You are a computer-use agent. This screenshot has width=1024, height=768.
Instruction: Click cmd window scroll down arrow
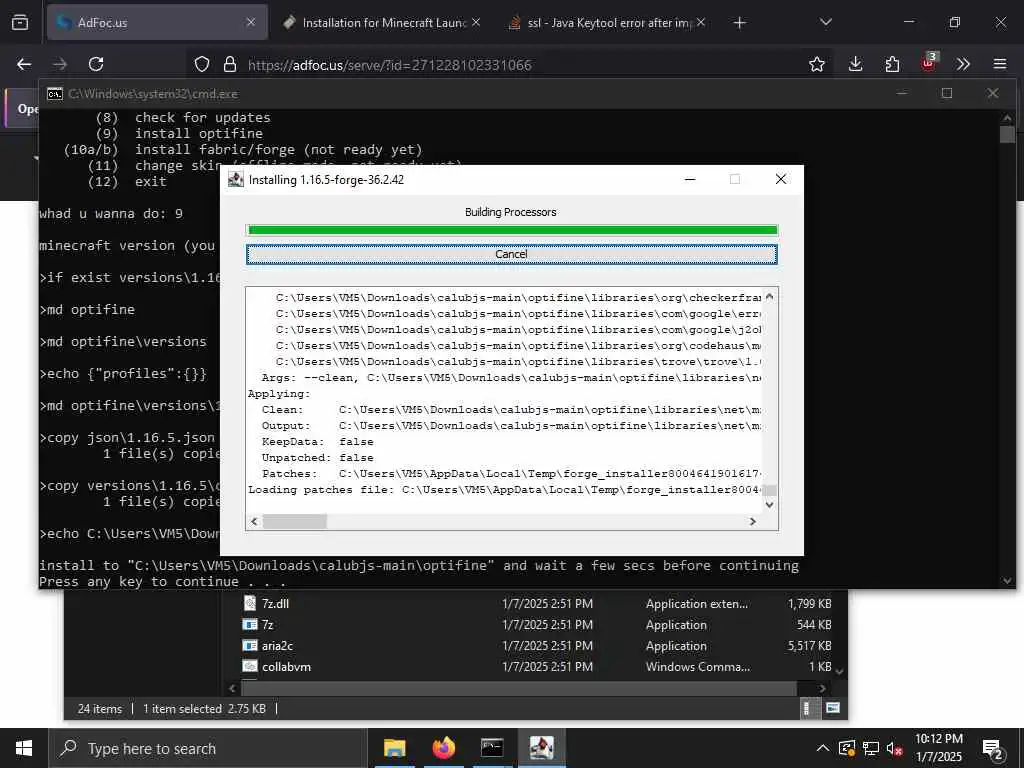click(1007, 581)
